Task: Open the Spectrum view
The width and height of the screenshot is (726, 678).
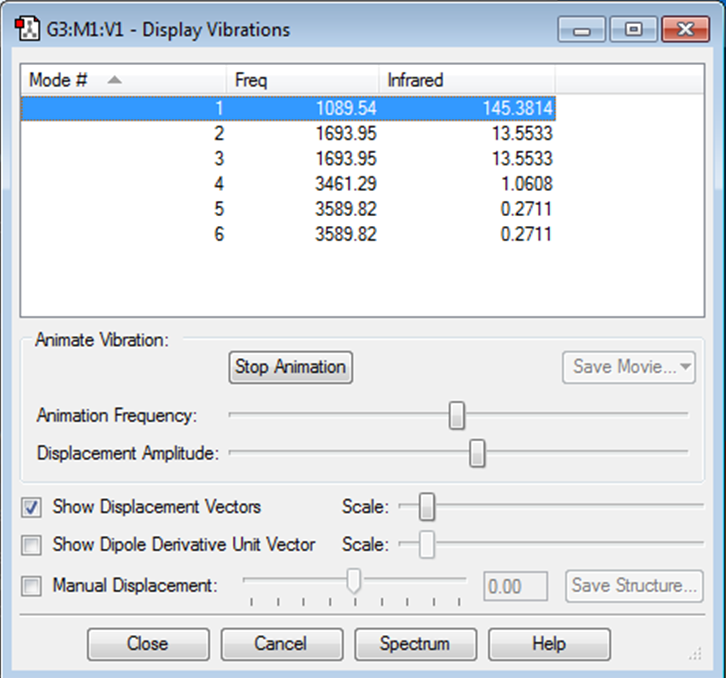Action: (x=416, y=644)
